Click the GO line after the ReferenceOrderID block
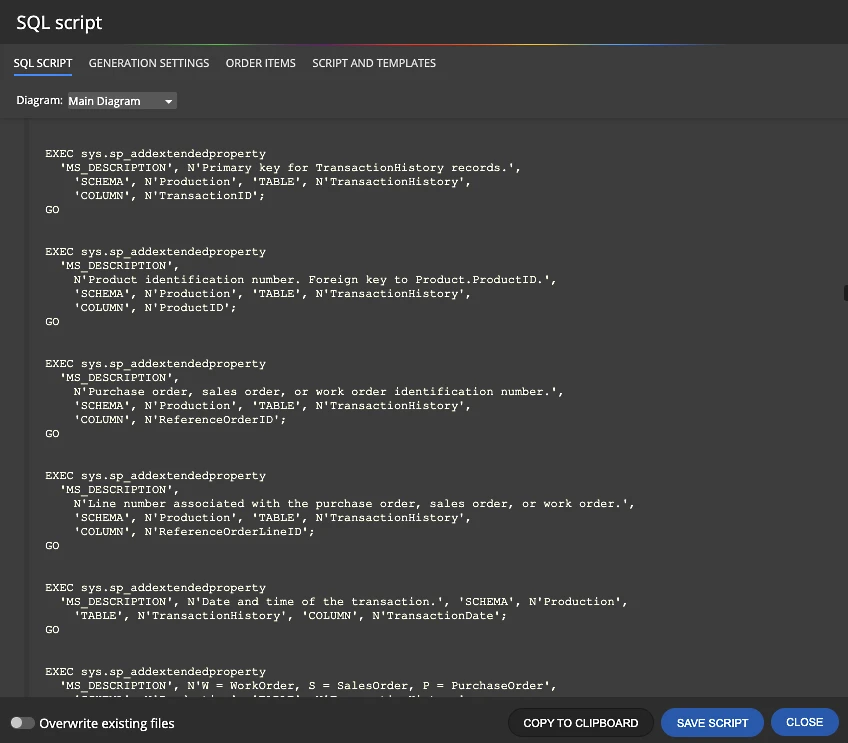The image size is (848, 743). [x=52, y=434]
